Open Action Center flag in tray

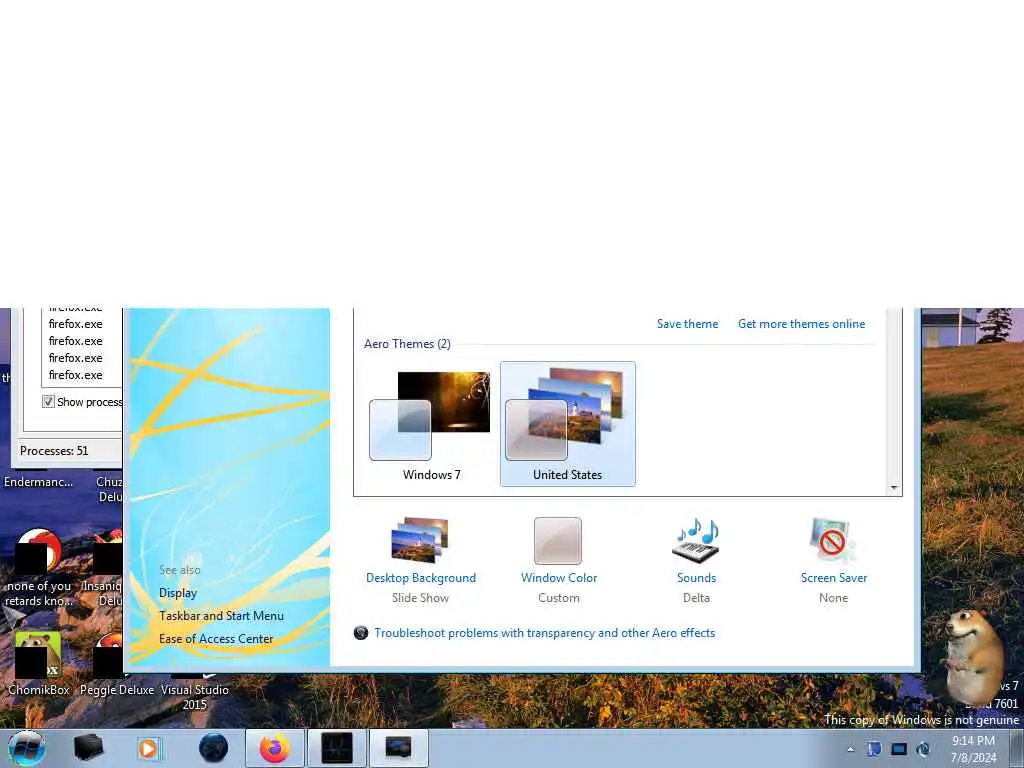pos(874,749)
